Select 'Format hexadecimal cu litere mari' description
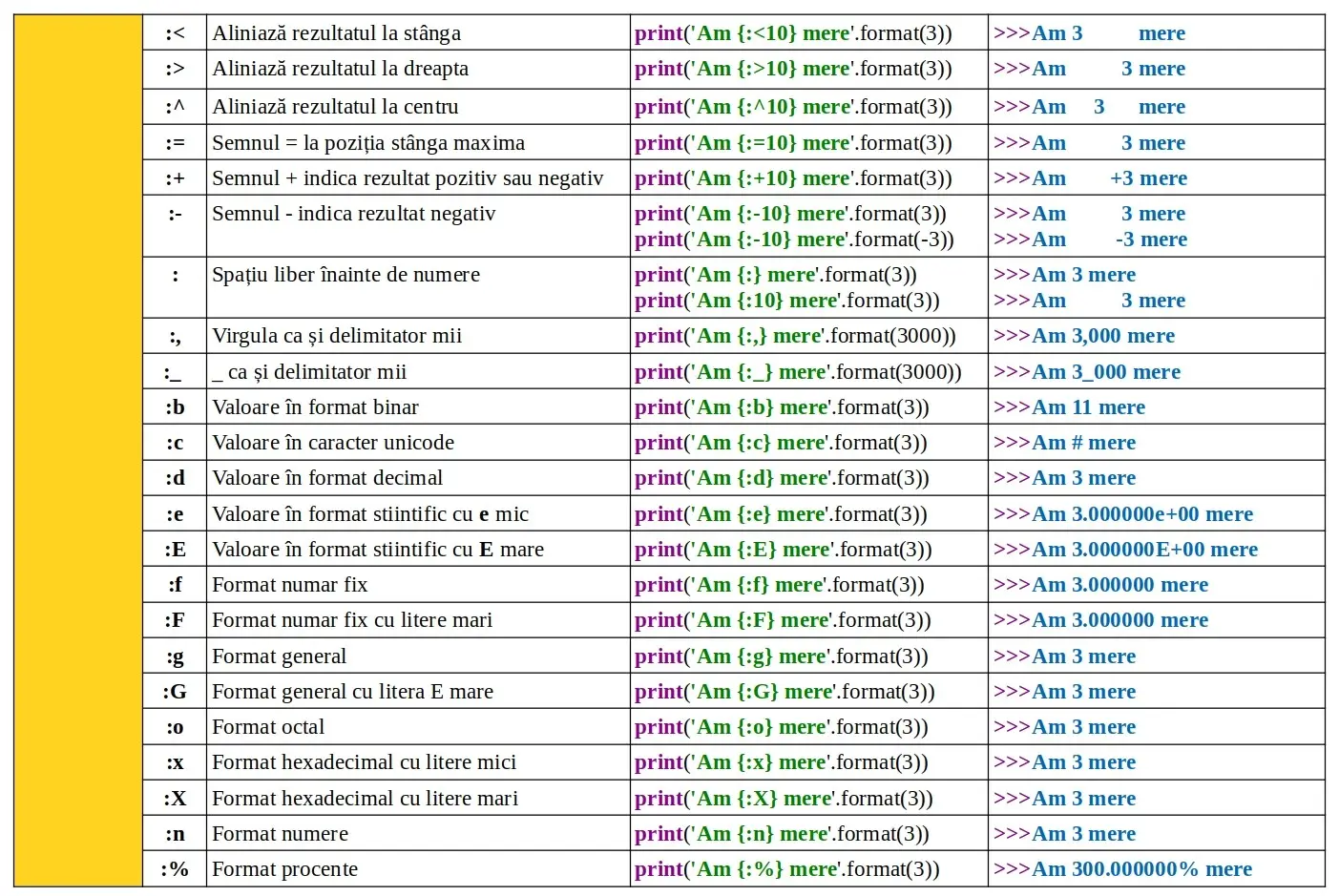This screenshot has width=1339, height=896. 365,799
